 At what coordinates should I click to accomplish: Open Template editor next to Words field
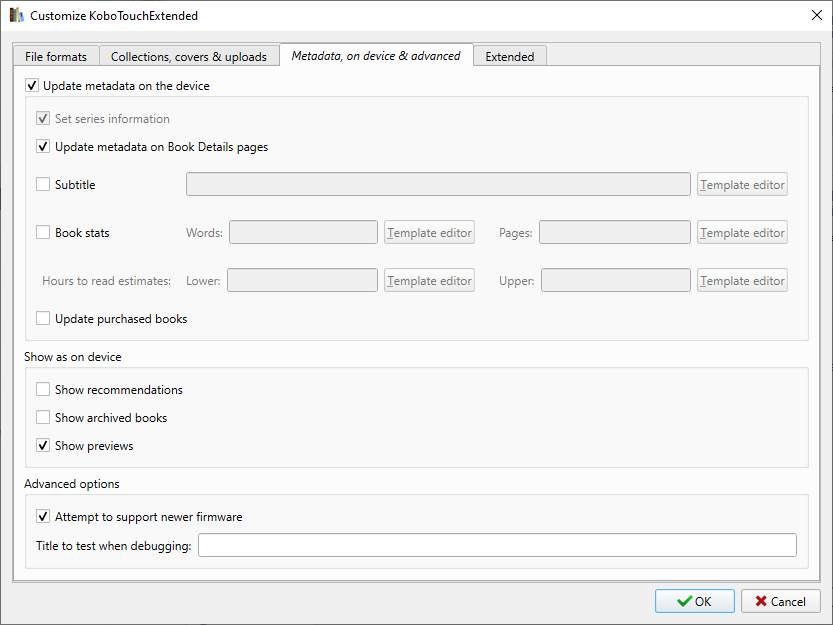click(429, 233)
